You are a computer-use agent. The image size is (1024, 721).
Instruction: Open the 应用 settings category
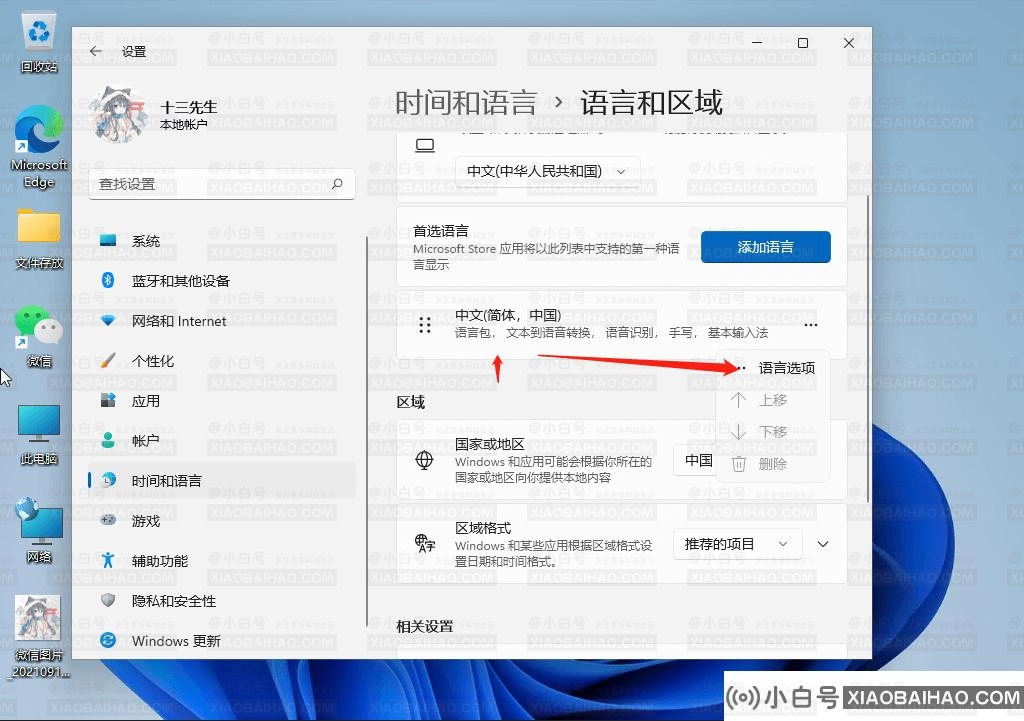[222, 401]
